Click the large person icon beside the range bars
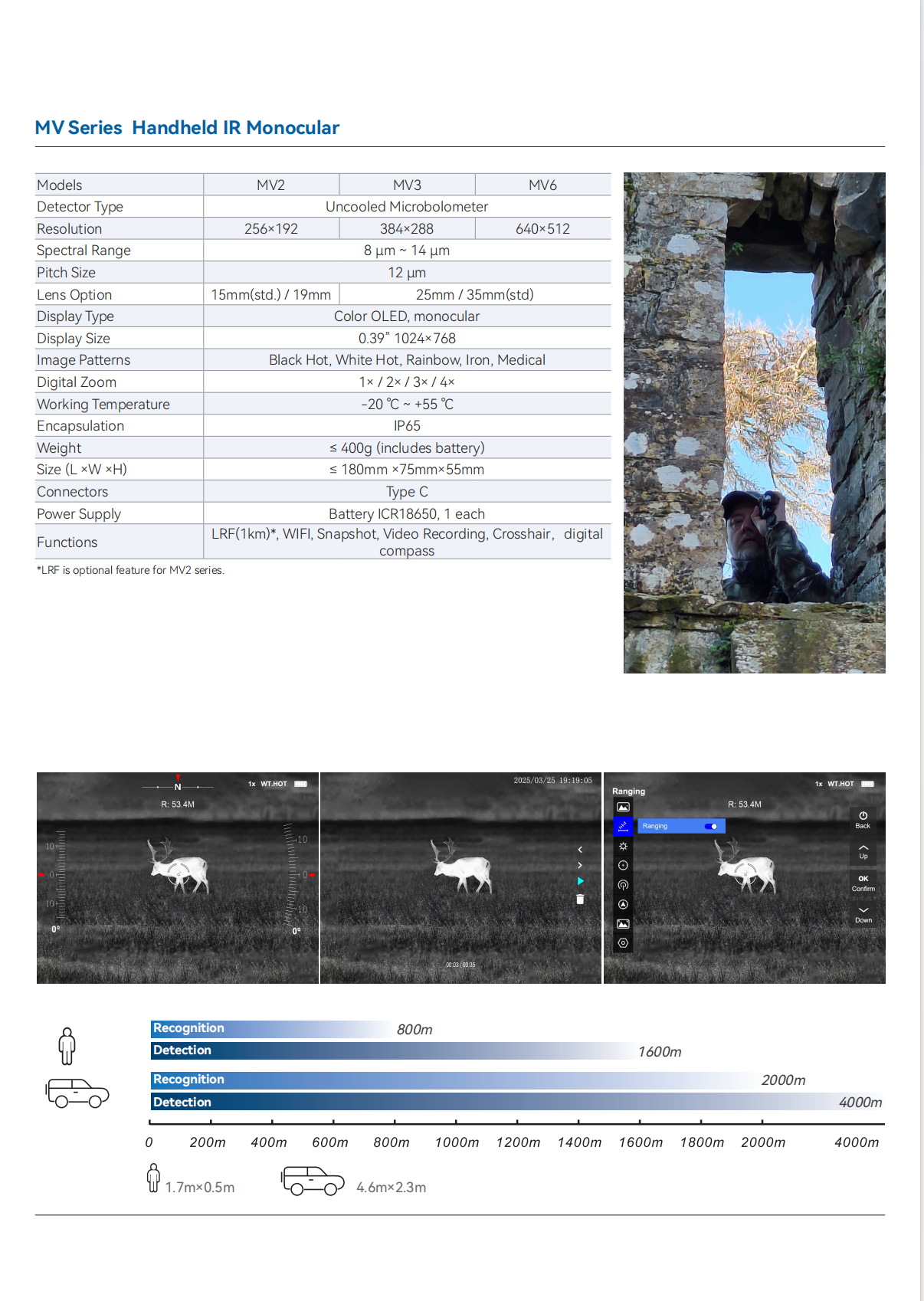This screenshot has height=1301, width=924. [x=67, y=1046]
